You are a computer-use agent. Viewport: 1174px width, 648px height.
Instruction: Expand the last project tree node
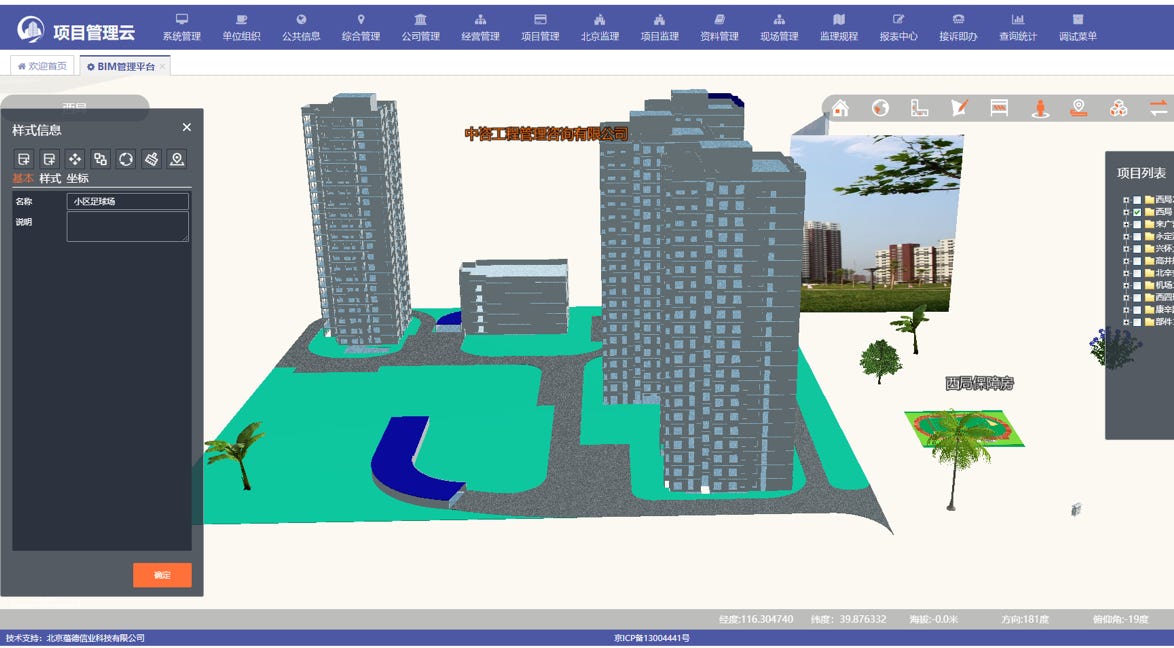(x=1126, y=322)
